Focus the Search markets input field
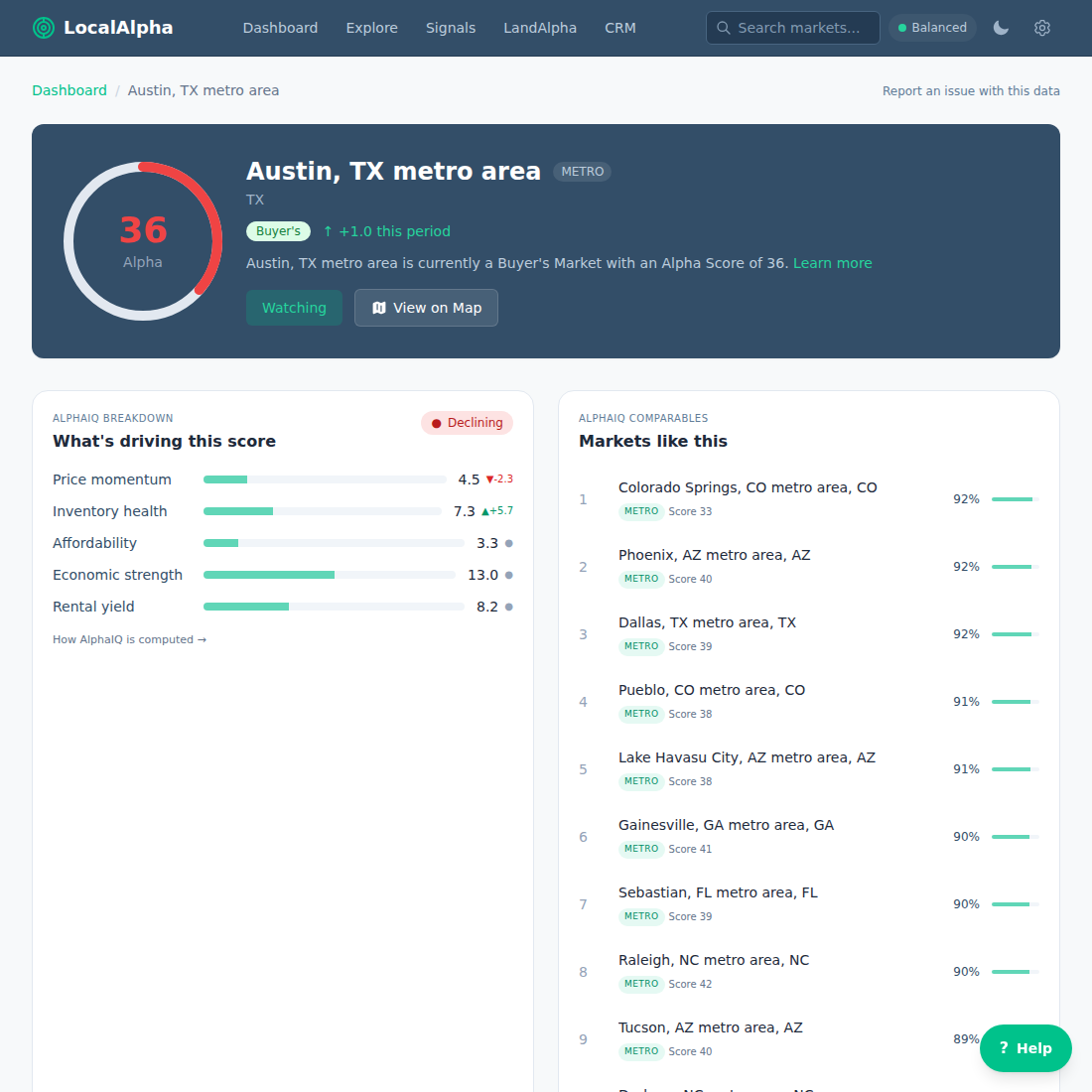This screenshot has width=1092, height=1092. click(792, 28)
